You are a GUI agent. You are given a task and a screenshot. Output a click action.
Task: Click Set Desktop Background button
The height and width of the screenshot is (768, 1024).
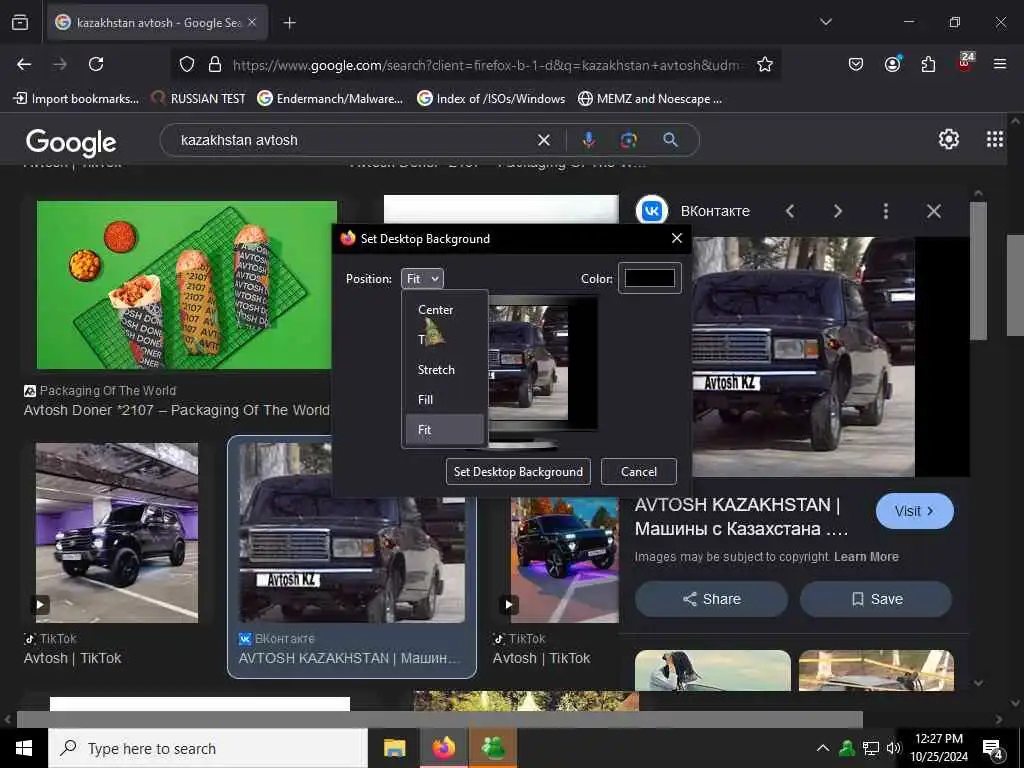coord(518,472)
